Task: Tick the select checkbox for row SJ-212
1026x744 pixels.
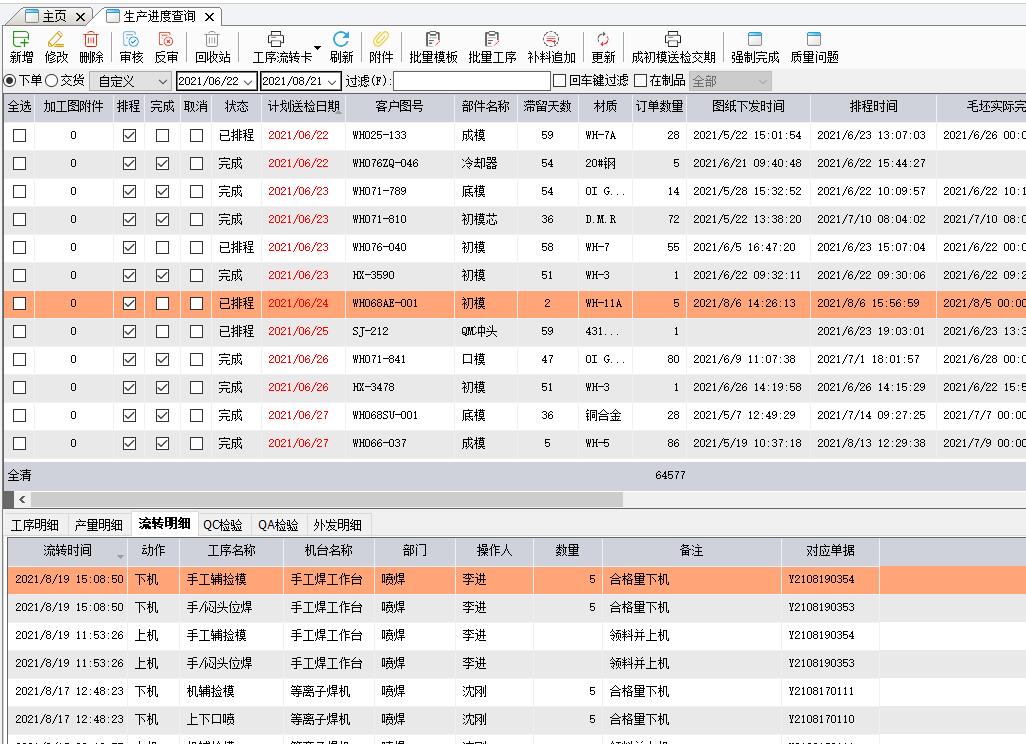Action: click(20, 332)
